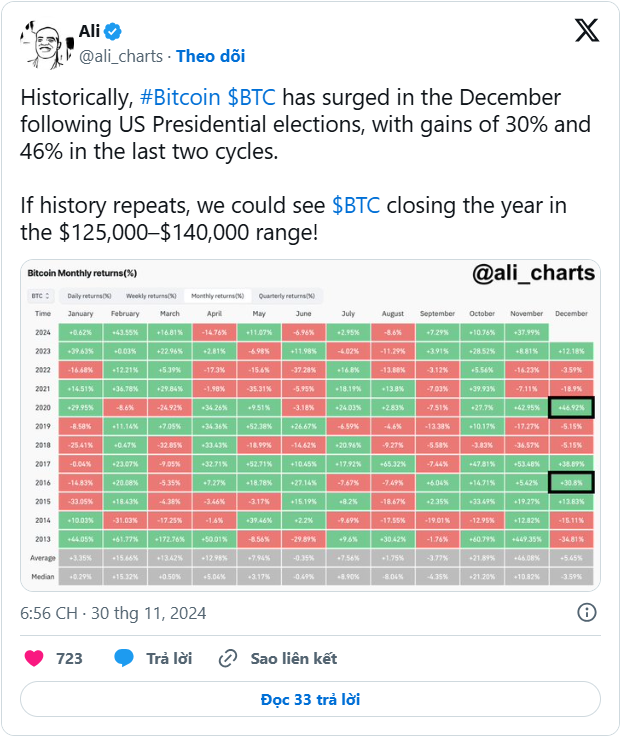633x739 pixels.
Task: Click the Trả lời reply label
Action: click(169, 658)
